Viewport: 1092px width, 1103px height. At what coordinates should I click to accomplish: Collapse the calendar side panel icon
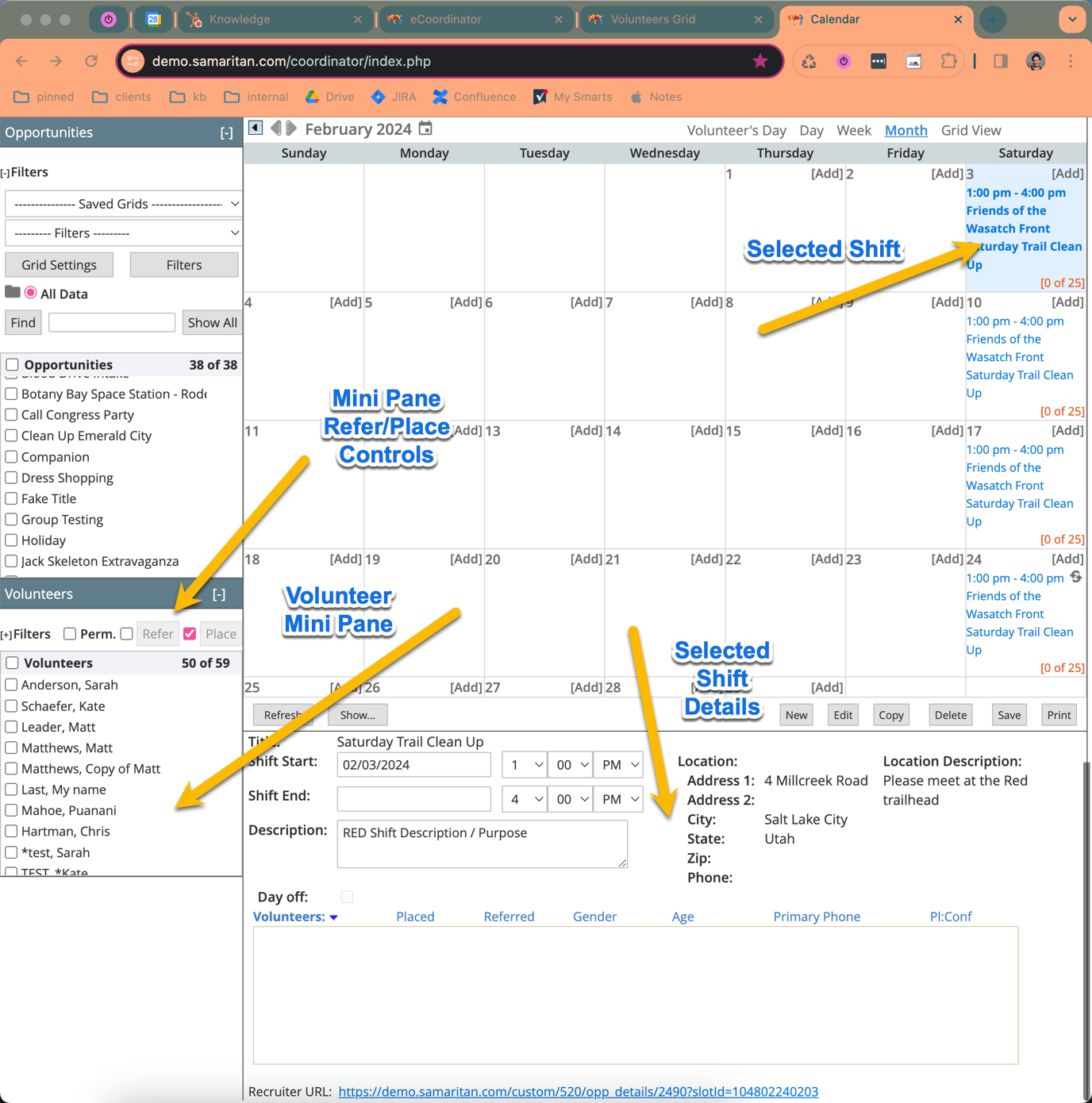coord(255,128)
